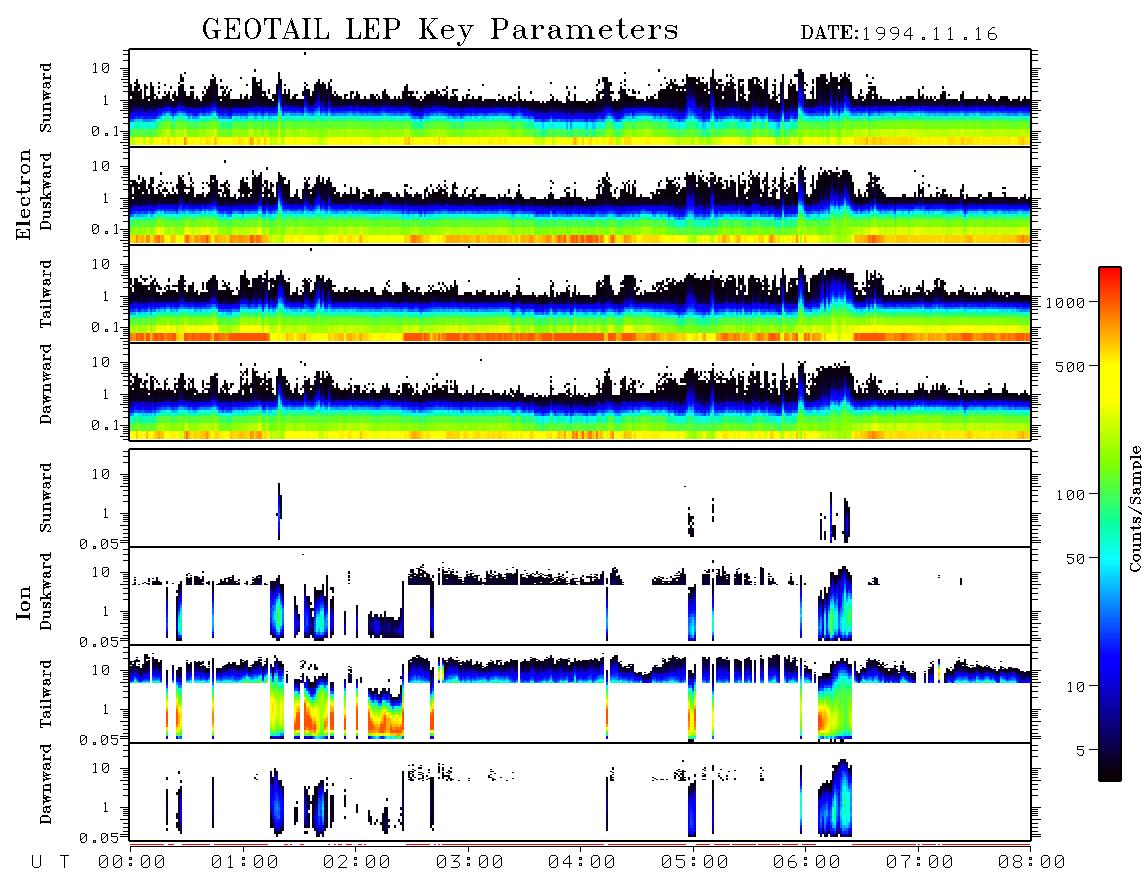Click the Electron "Dawnward" panel label

click(x=46, y=384)
